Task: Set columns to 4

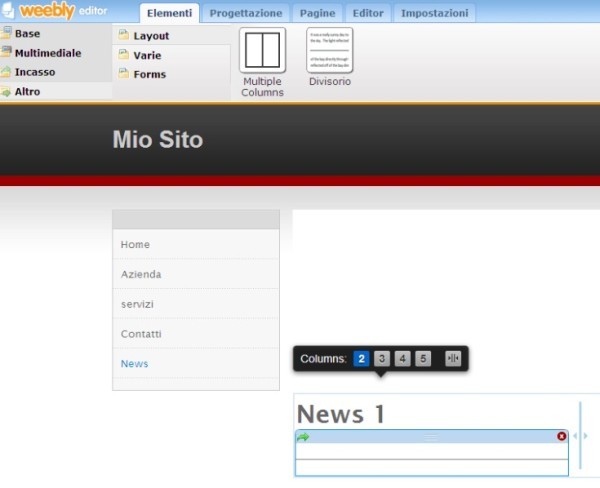Action: pyautogui.click(x=402, y=359)
